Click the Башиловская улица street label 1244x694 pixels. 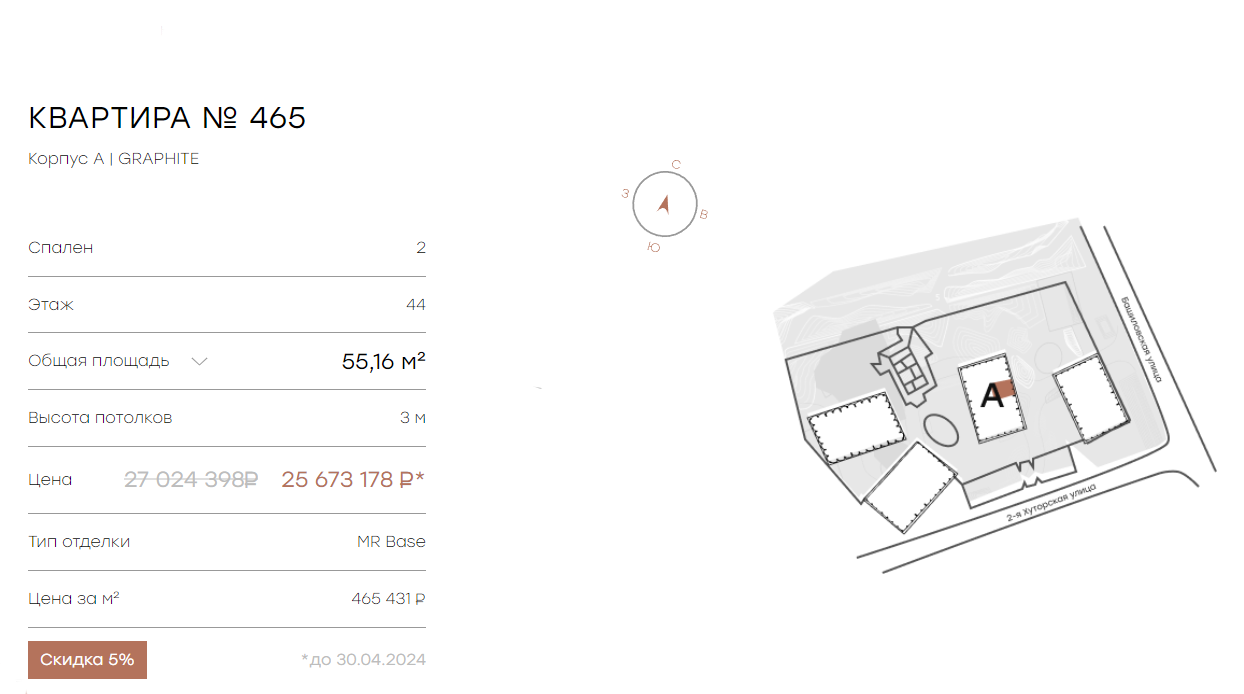coord(1141,339)
